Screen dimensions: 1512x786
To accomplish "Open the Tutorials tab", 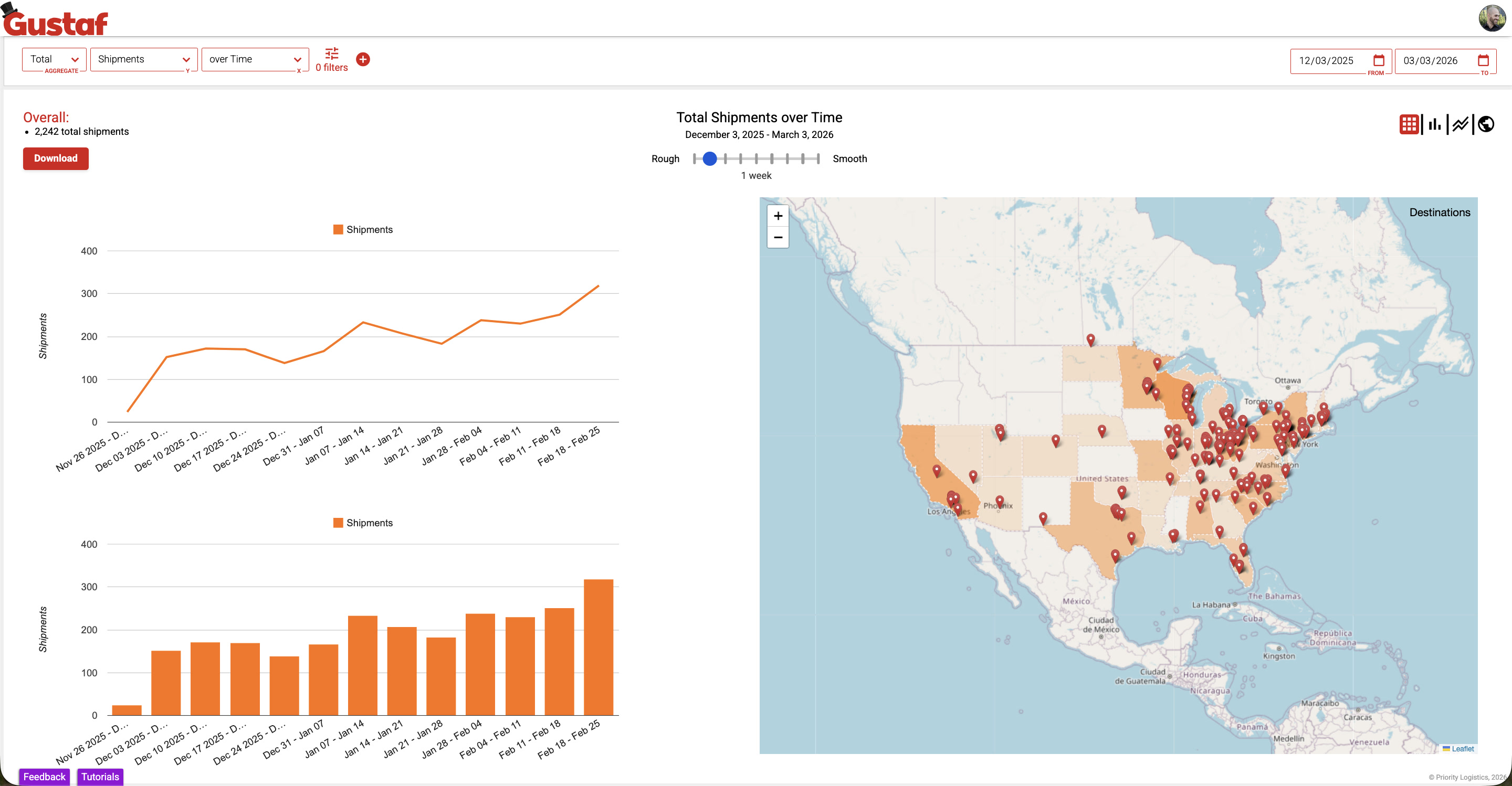I will pos(100,777).
